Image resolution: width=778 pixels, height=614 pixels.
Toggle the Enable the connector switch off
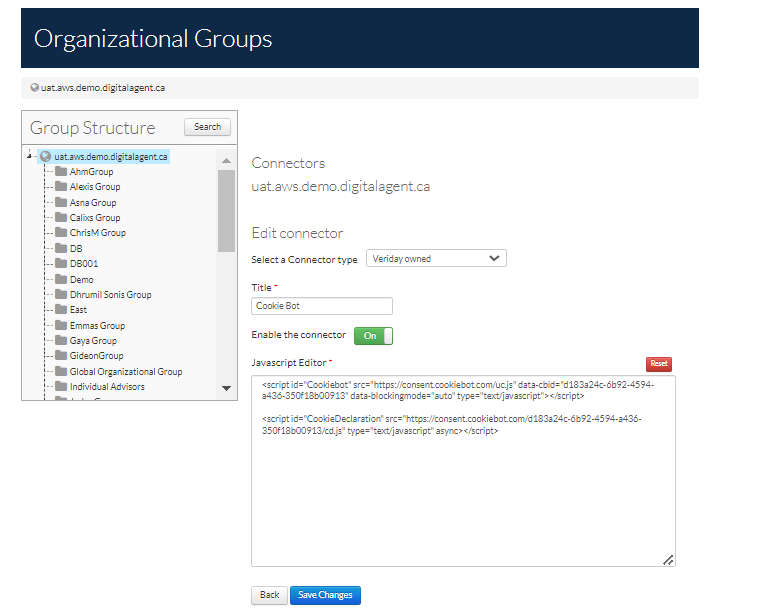click(373, 336)
